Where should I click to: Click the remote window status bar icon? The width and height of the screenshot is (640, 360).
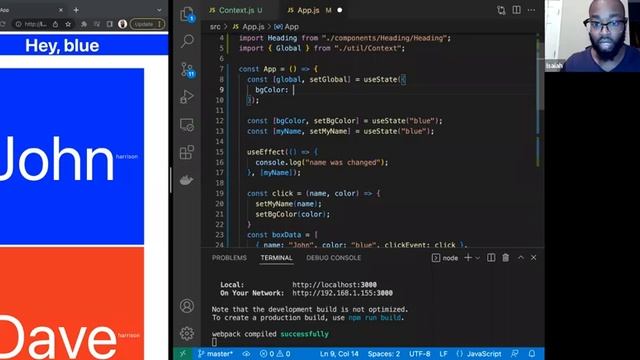click(183, 354)
